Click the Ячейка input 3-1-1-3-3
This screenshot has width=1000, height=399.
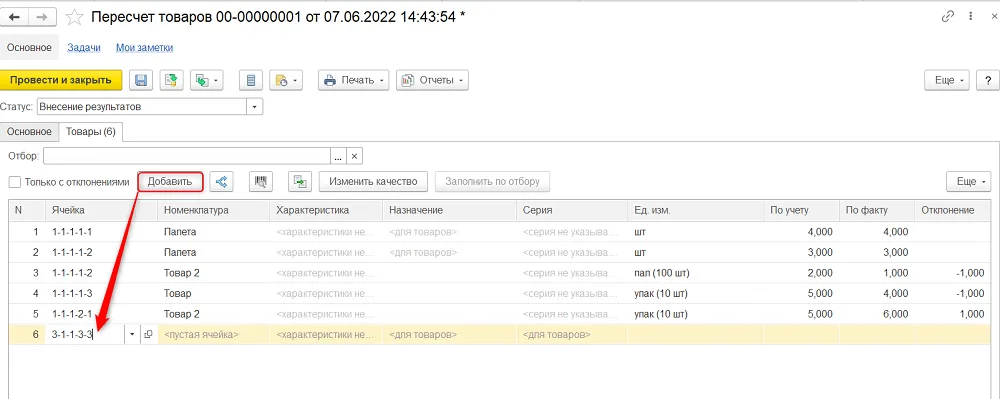tap(84, 335)
